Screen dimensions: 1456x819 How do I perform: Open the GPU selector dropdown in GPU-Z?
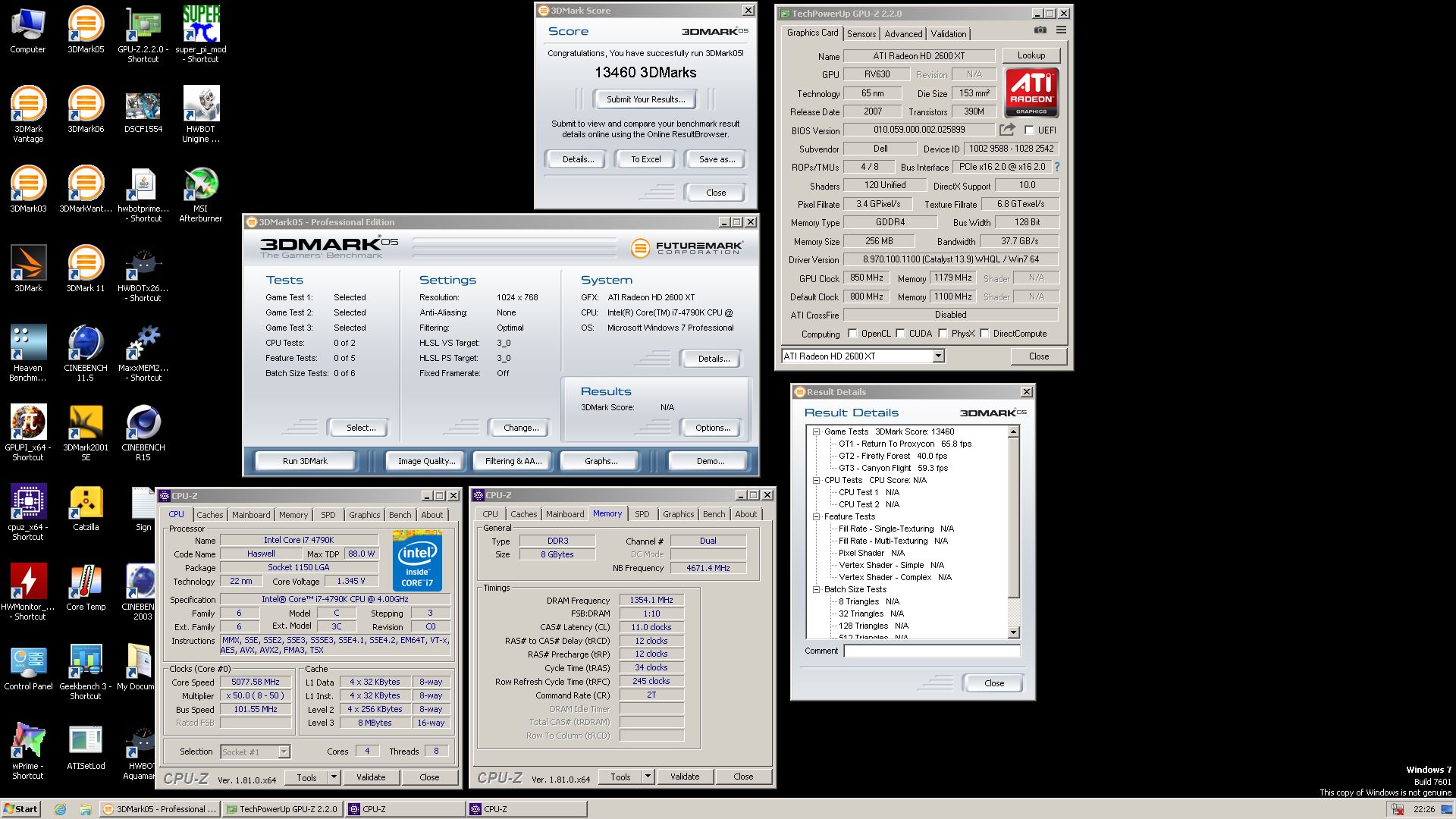[938, 356]
